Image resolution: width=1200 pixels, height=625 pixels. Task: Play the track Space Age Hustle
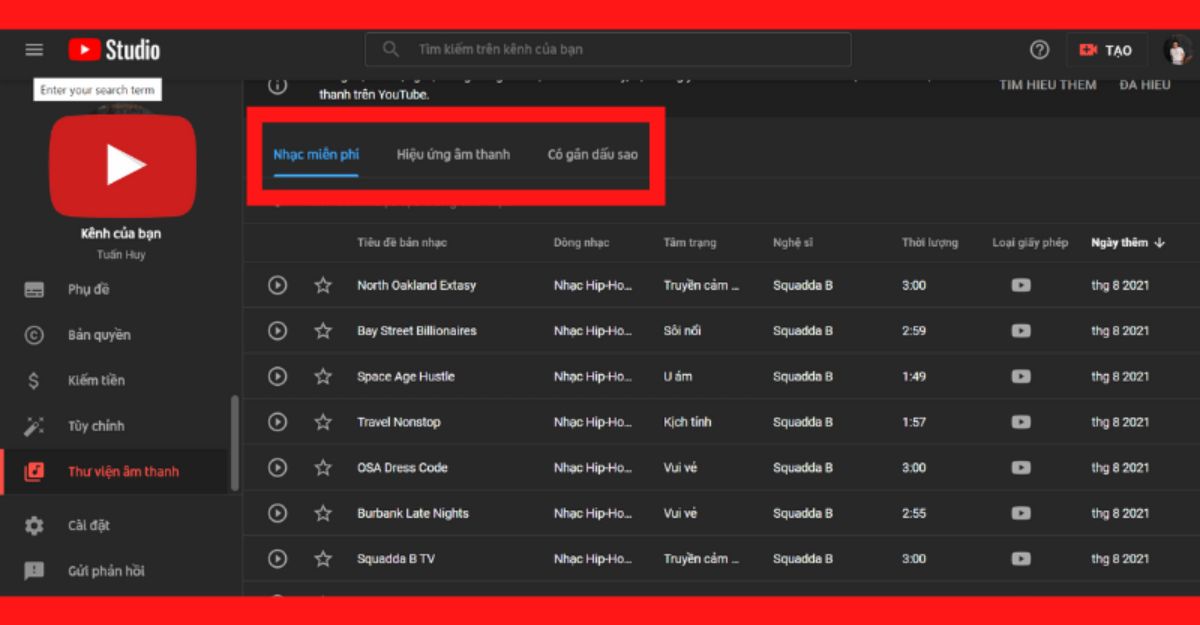pos(278,377)
